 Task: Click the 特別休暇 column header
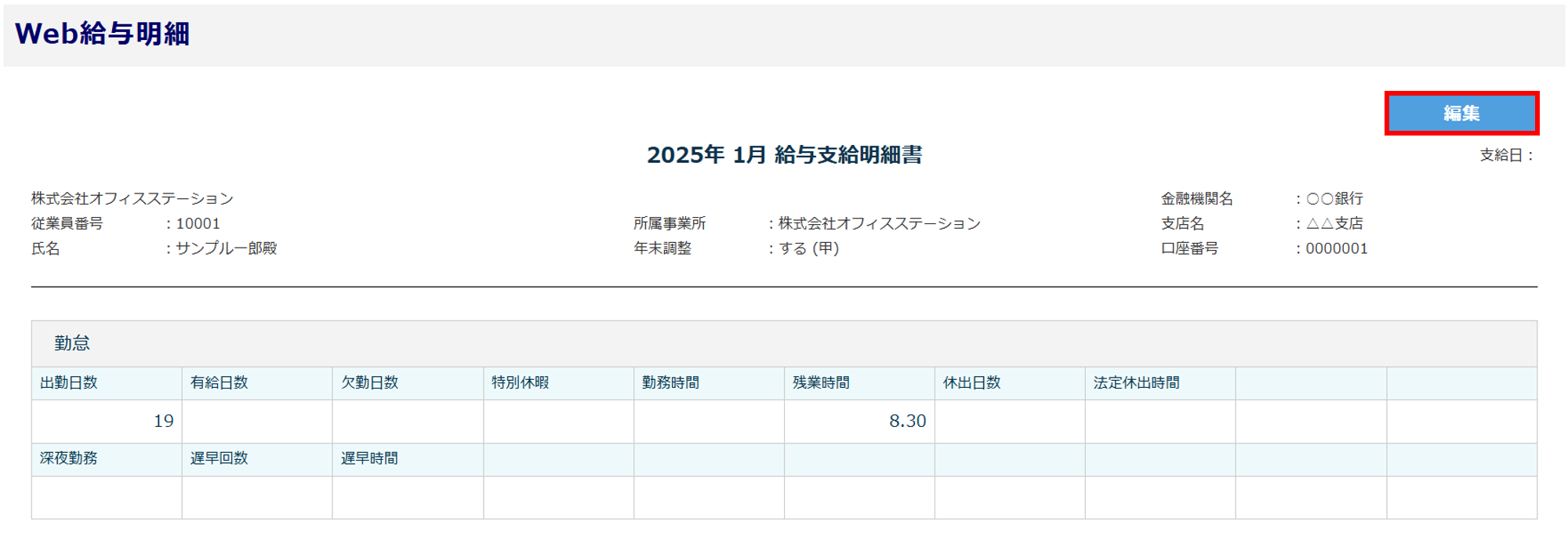coord(521,383)
